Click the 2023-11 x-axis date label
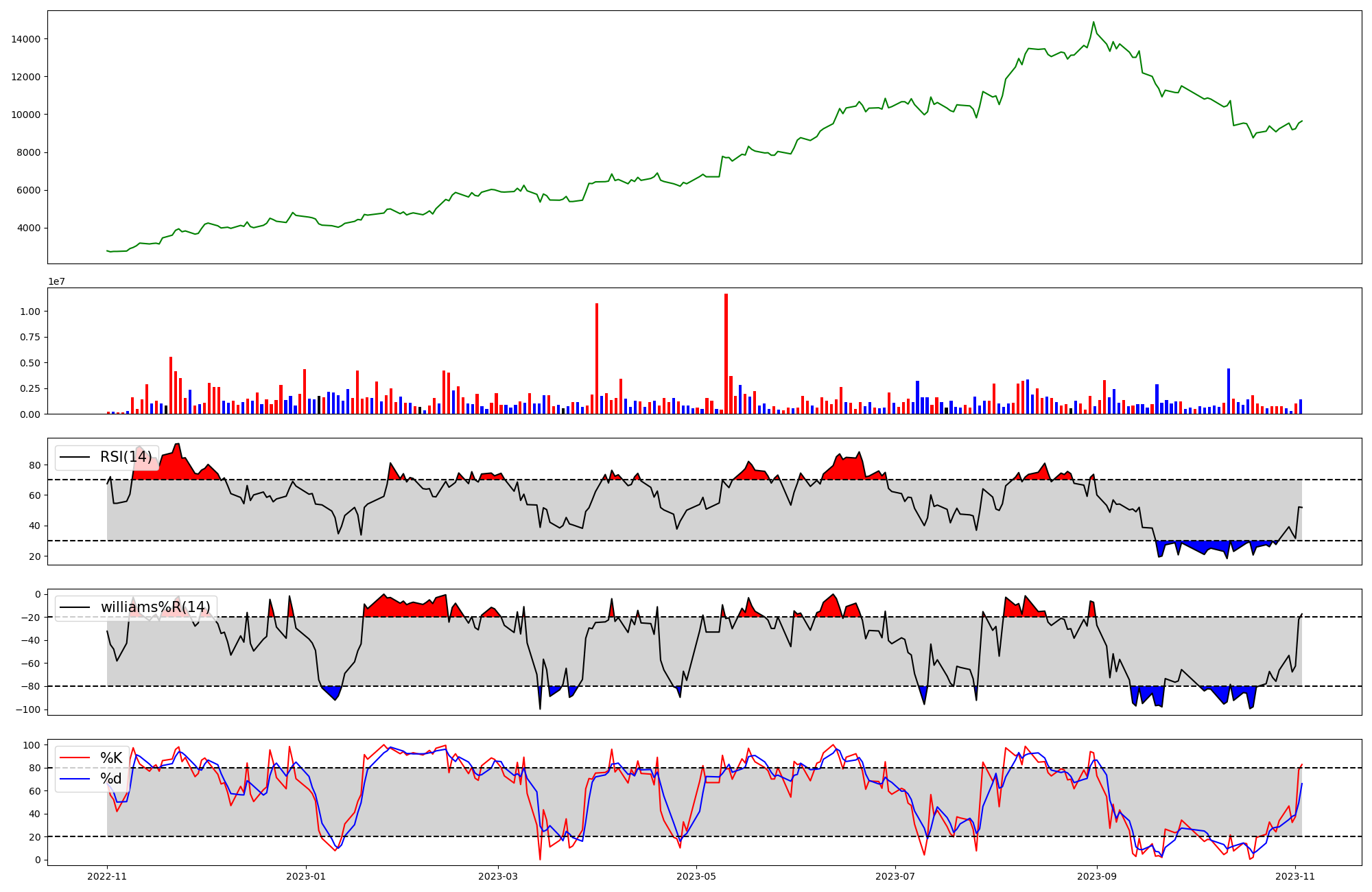The image size is (1372, 892). (x=1295, y=876)
